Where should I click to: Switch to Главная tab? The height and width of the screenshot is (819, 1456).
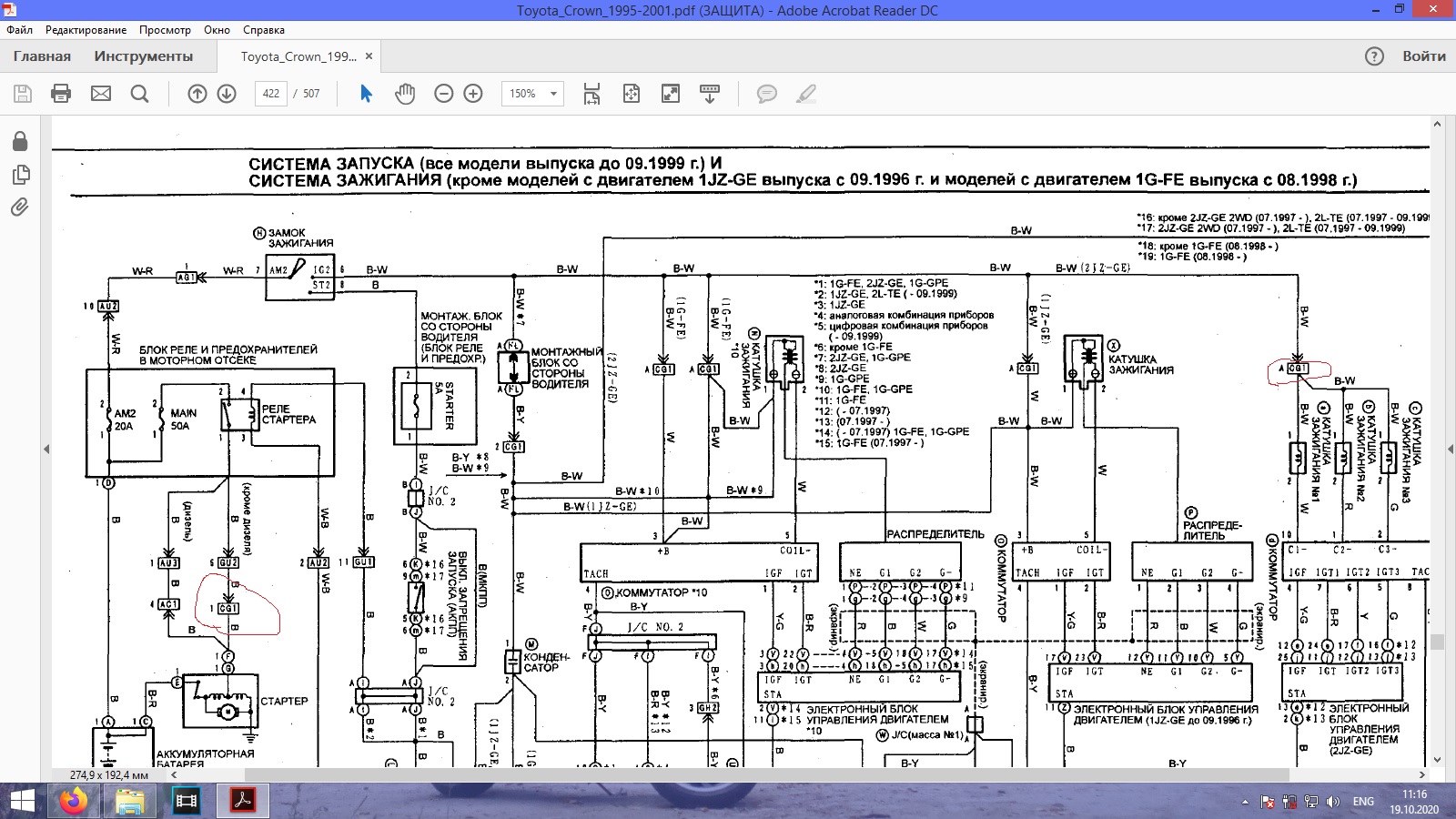(42, 56)
